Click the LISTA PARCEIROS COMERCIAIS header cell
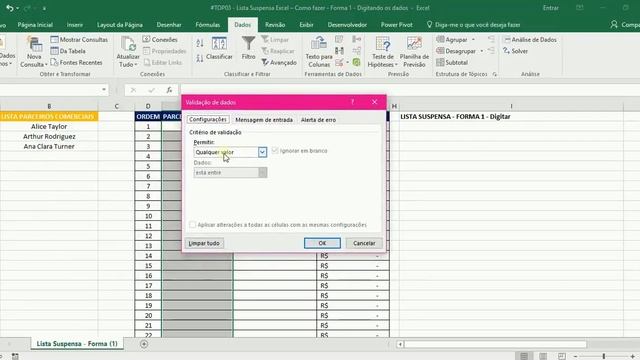The width and height of the screenshot is (640, 360). coord(49,117)
